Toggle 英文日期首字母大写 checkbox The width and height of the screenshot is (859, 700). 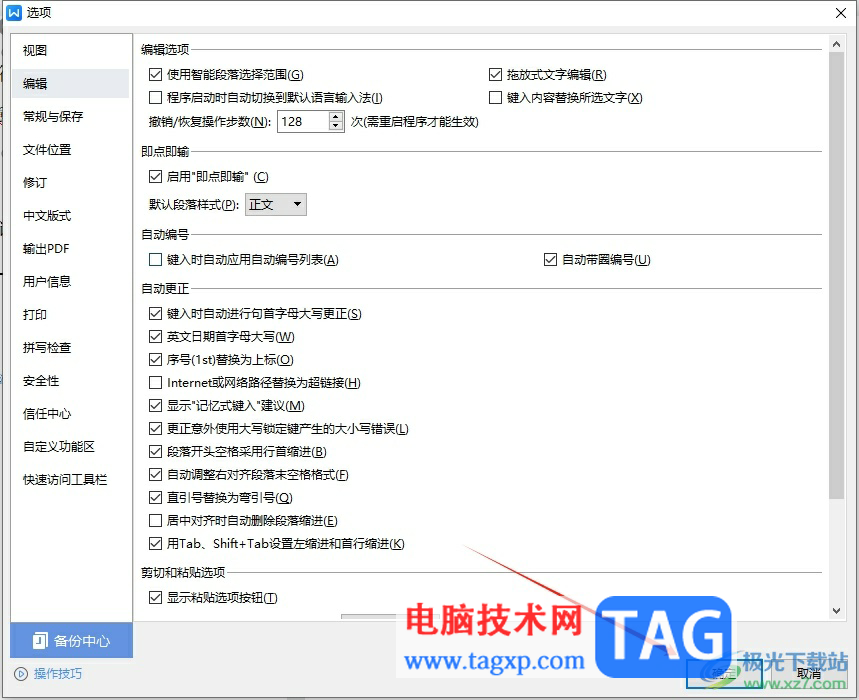pyautogui.click(x=156, y=336)
